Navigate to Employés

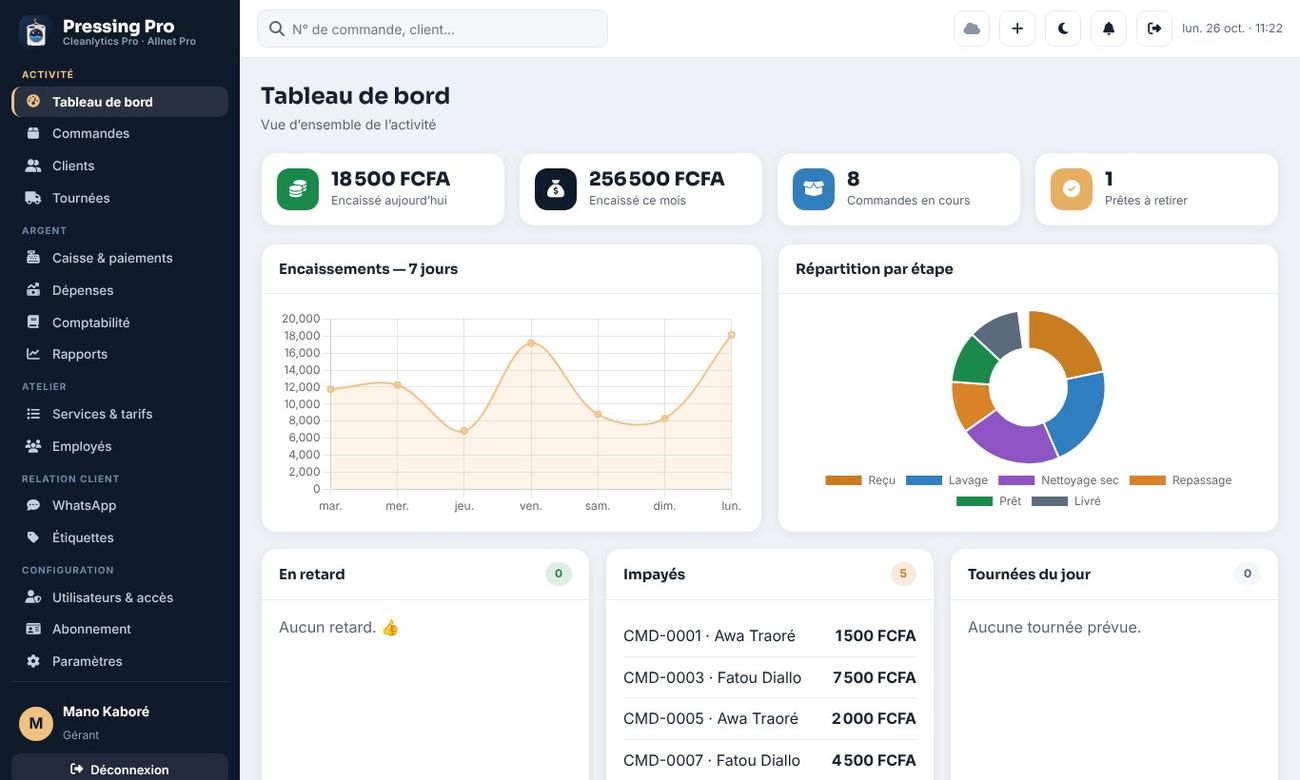pos(120,446)
